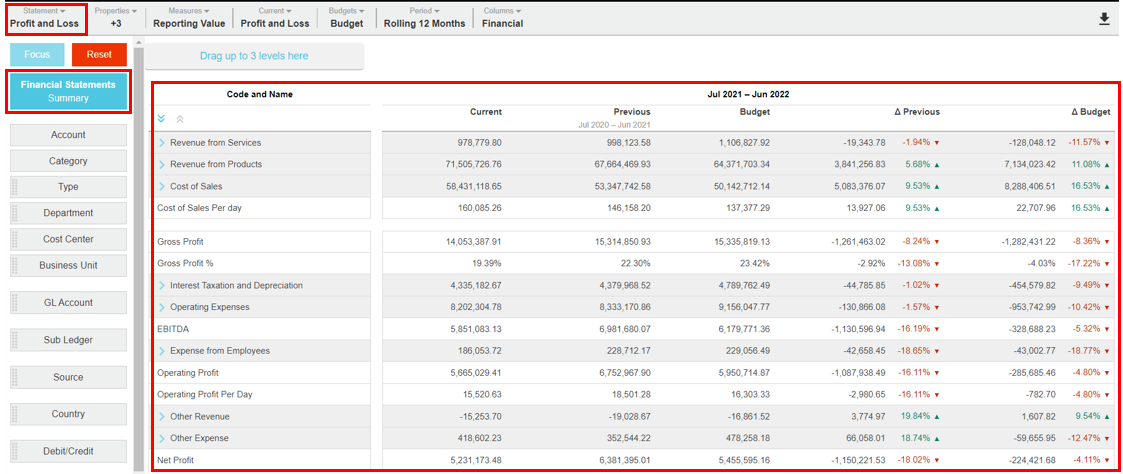Expand the Operating Expenses row
The height and width of the screenshot is (474, 1123).
[162, 306]
